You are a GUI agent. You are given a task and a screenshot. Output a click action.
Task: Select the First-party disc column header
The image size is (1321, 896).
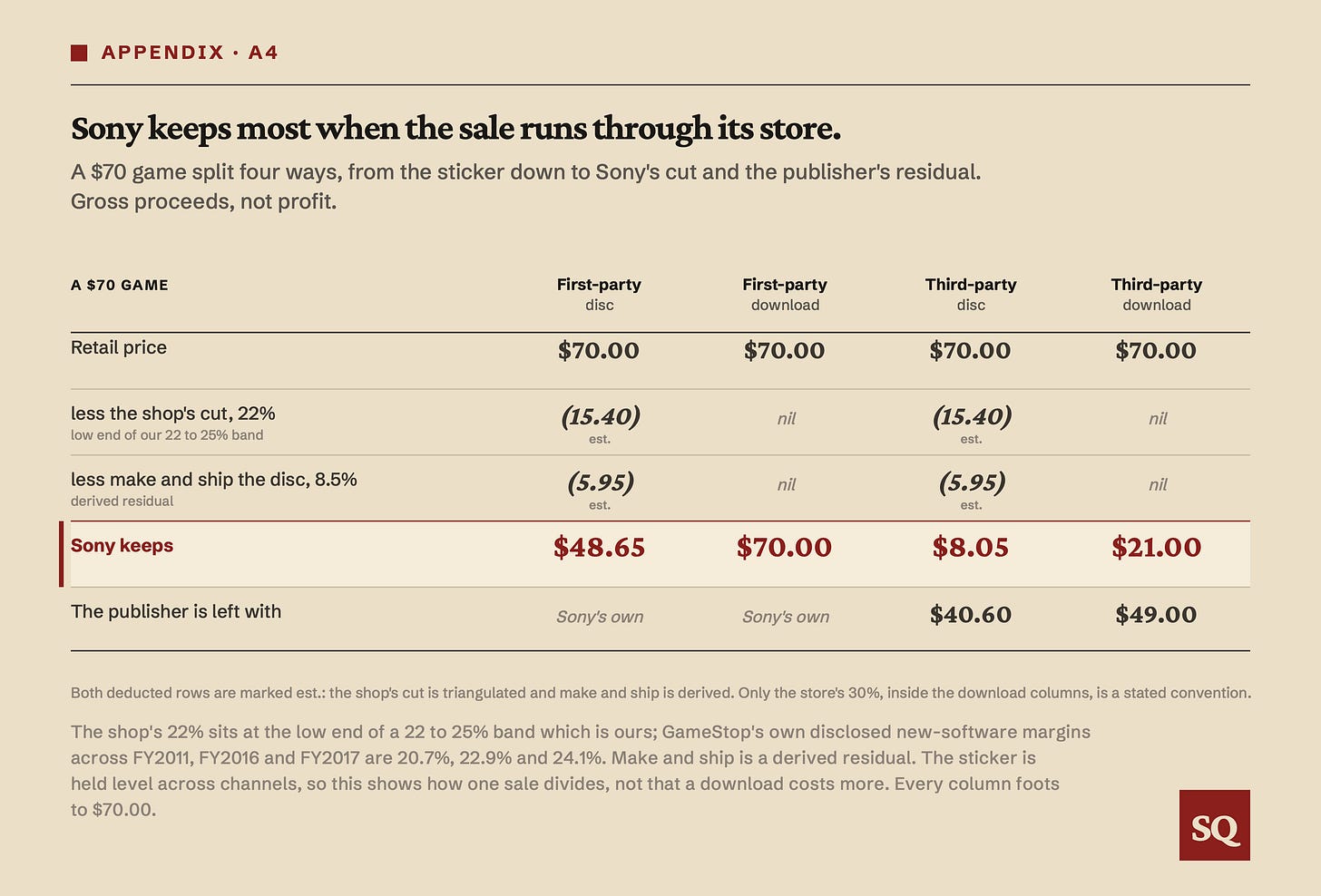coord(599,294)
